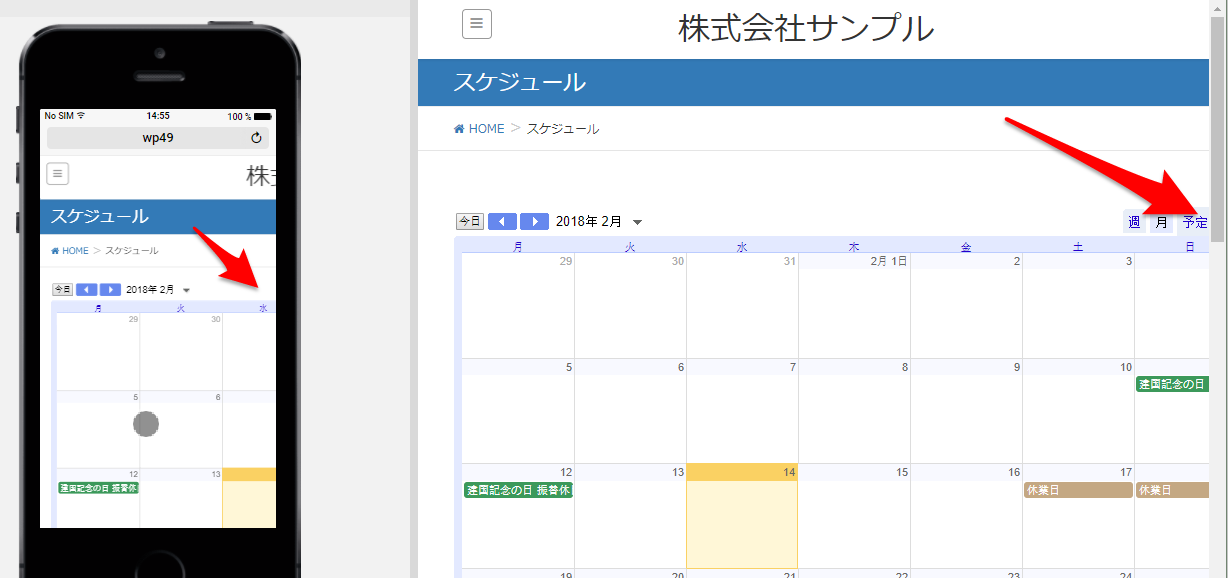Select the 月 (month) view tab
Viewport: 1228px width, 578px height.
[x=1161, y=221]
